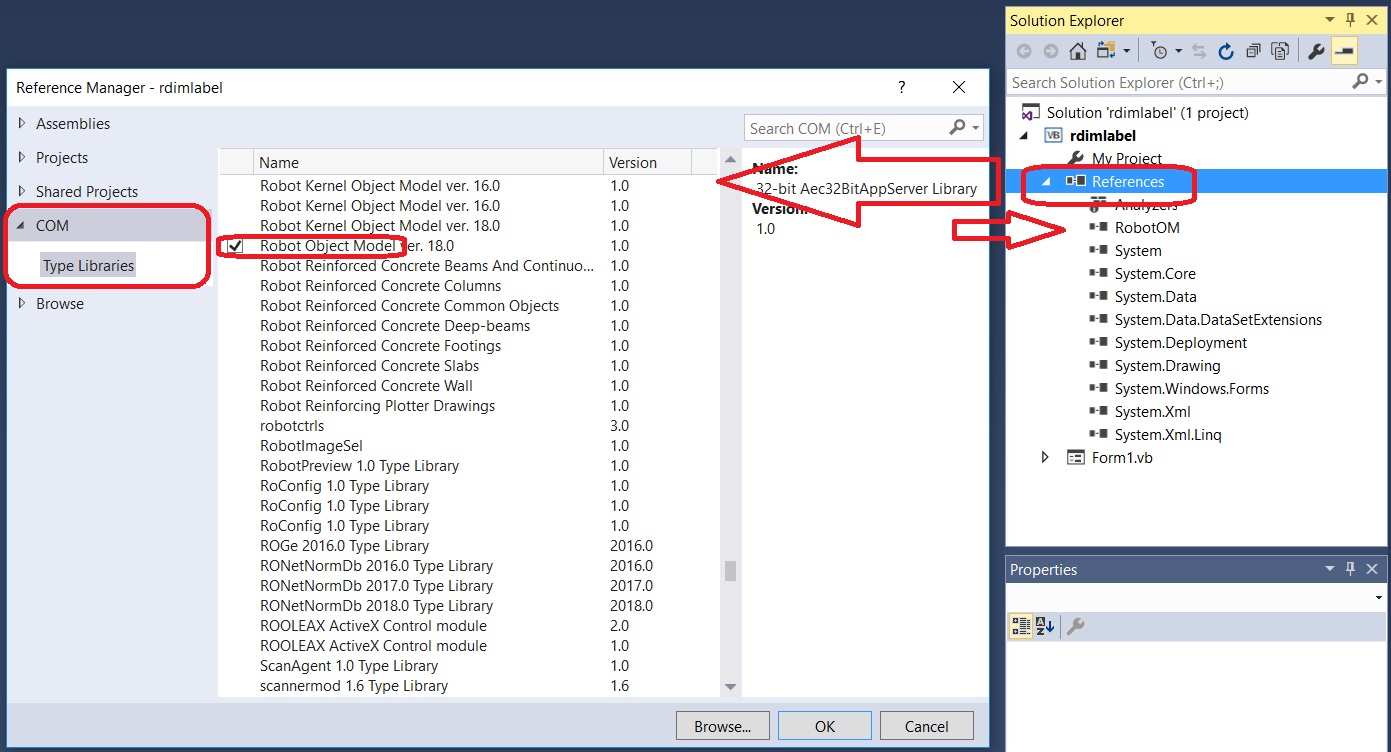Click the Browse... button
The width and height of the screenshot is (1391, 752).
pos(722,725)
